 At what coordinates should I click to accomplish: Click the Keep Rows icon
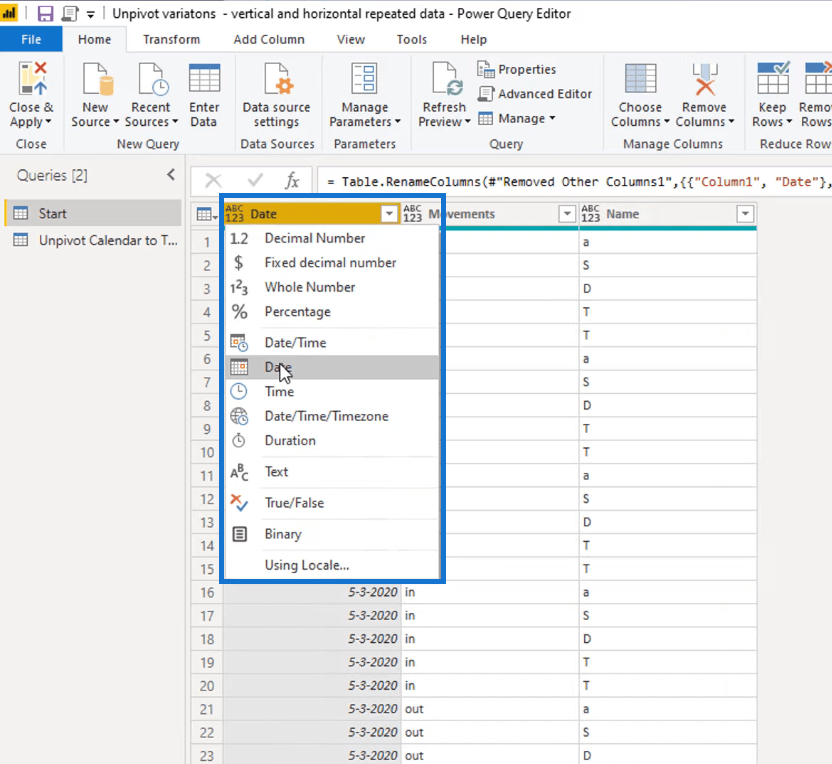(773, 79)
